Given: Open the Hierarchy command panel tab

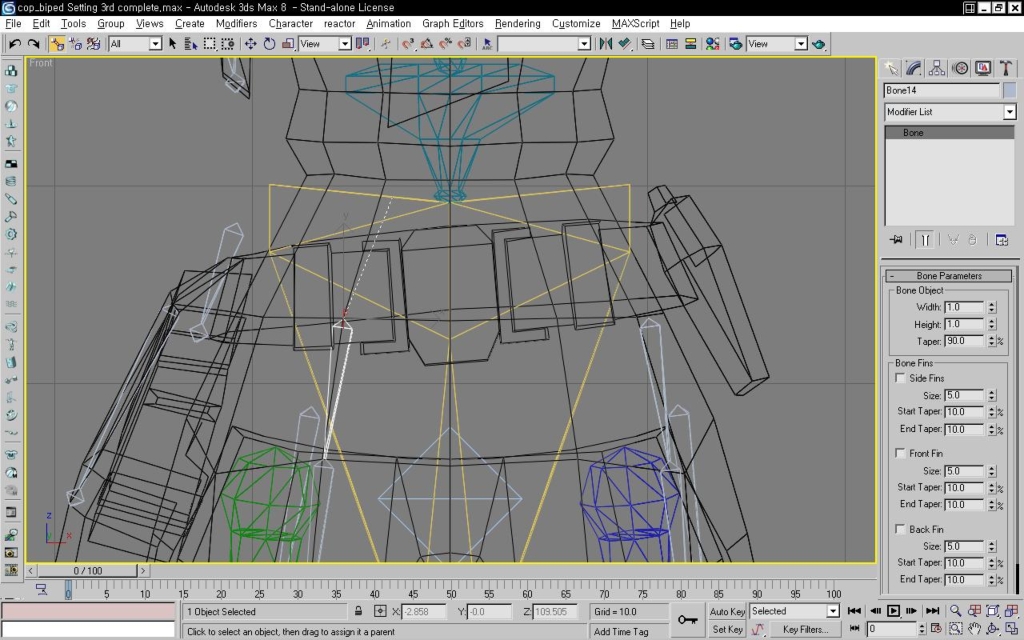Looking at the screenshot, I should tap(936, 68).
